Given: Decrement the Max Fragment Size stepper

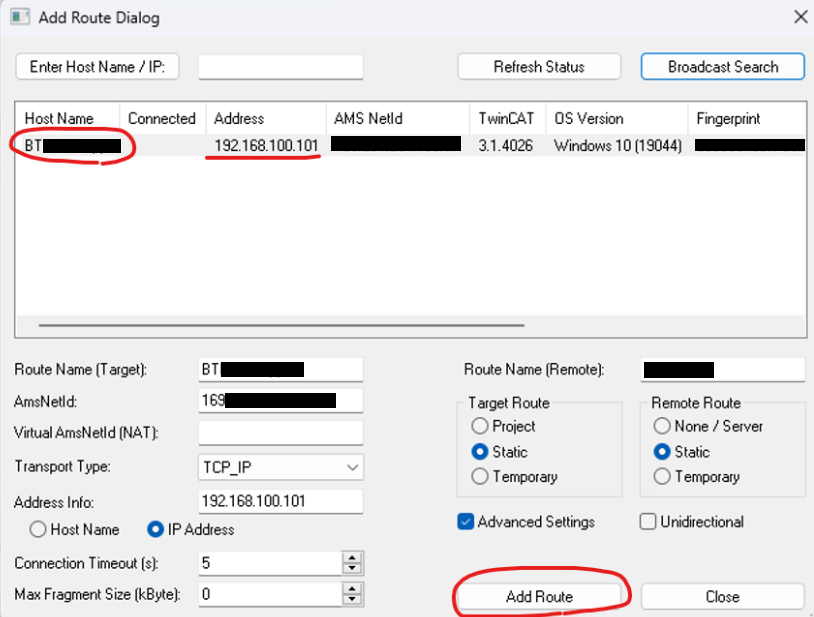Looking at the screenshot, I should 352,601.
